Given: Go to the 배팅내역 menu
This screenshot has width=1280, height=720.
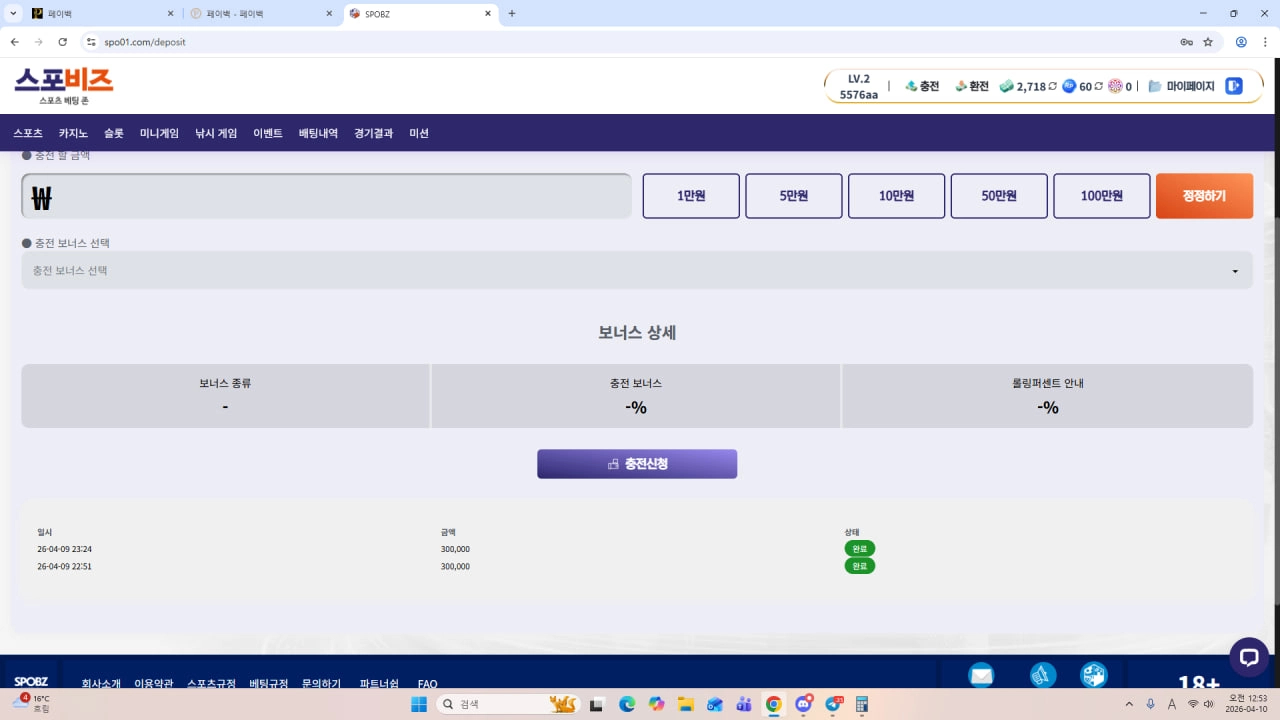Looking at the screenshot, I should pos(318,133).
